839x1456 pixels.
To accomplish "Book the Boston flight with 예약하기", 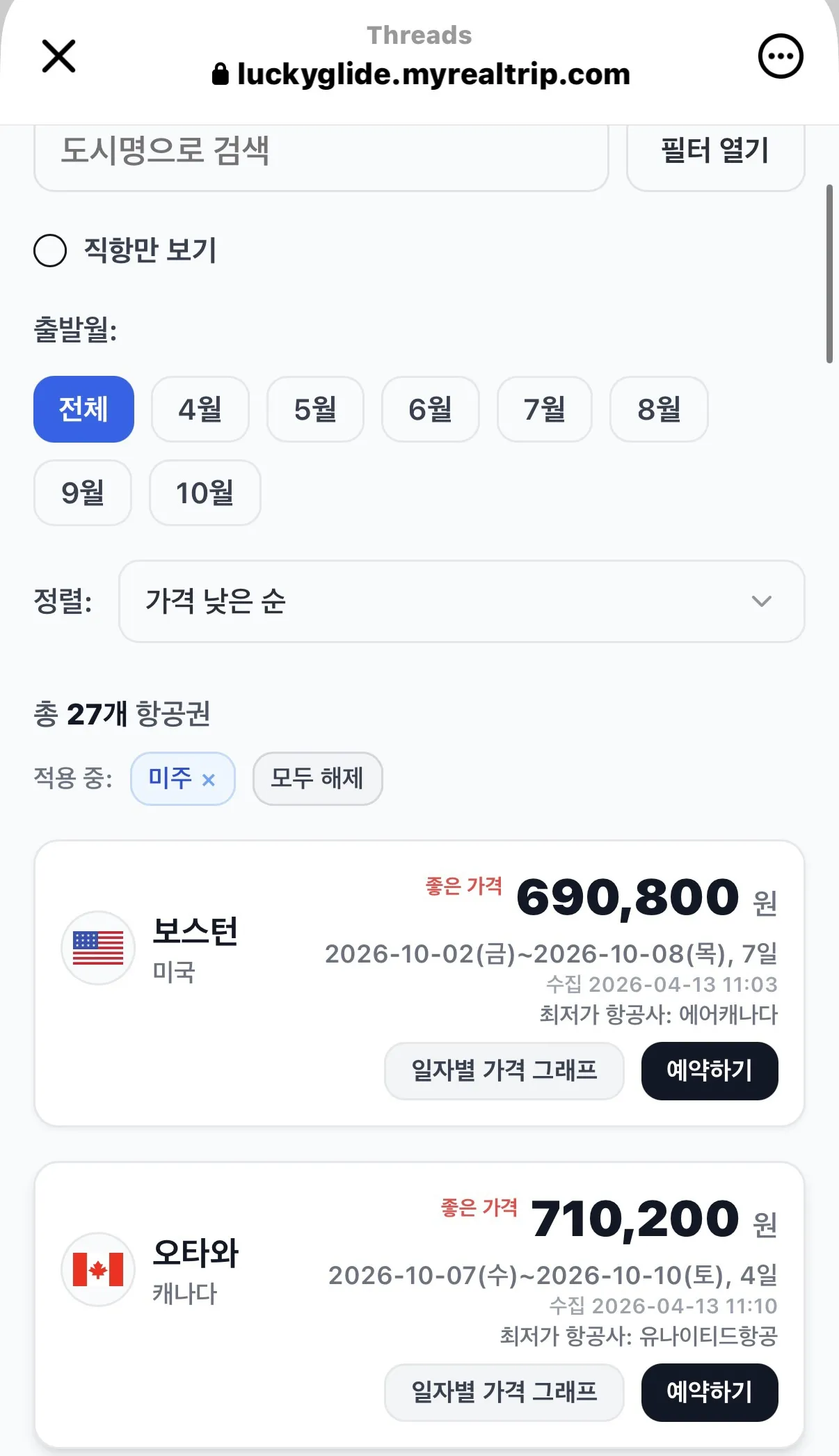I will (709, 1070).
